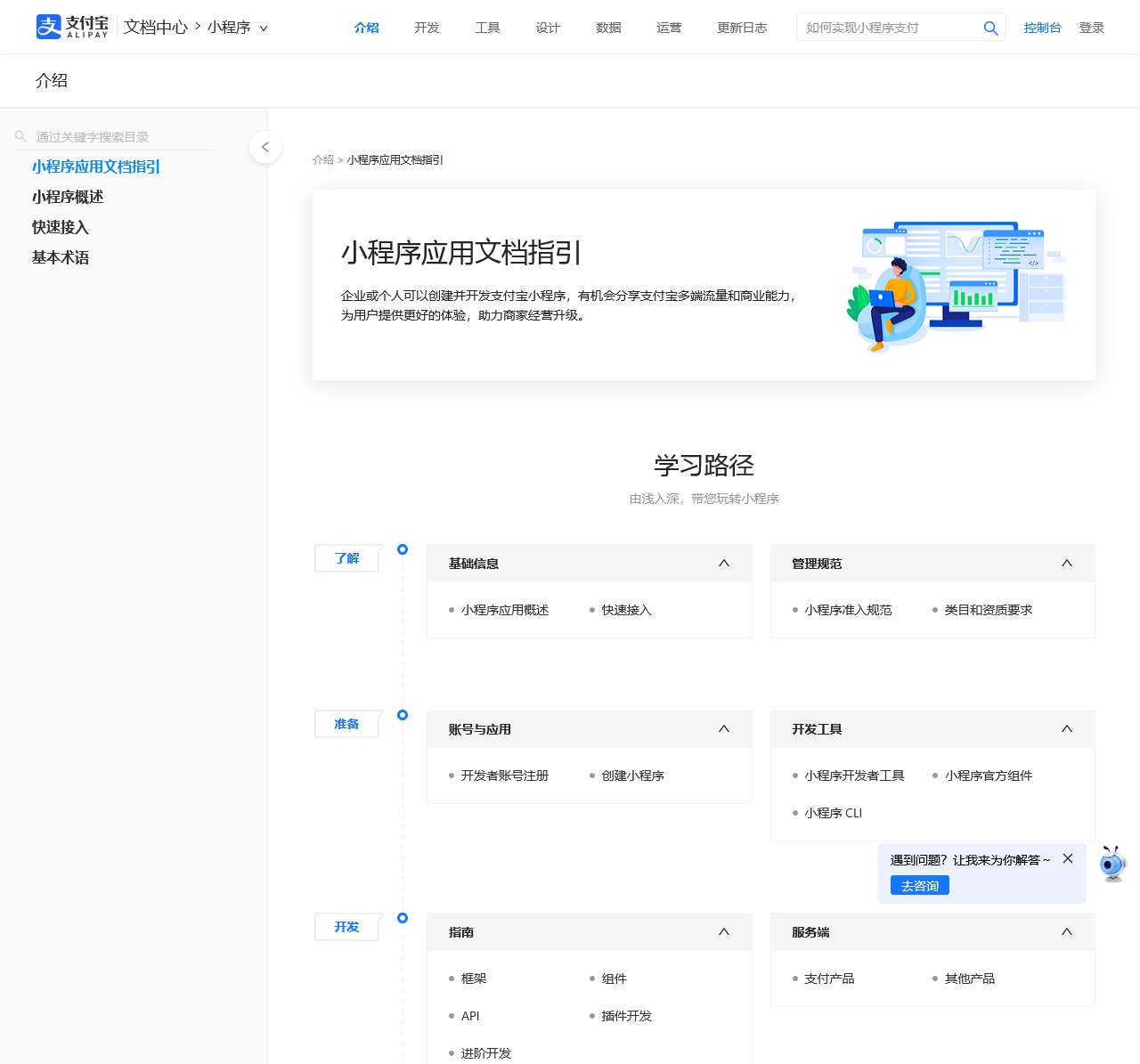Click the search magnifier icon
The height and width of the screenshot is (1064, 1140).
pyautogui.click(x=990, y=28)
